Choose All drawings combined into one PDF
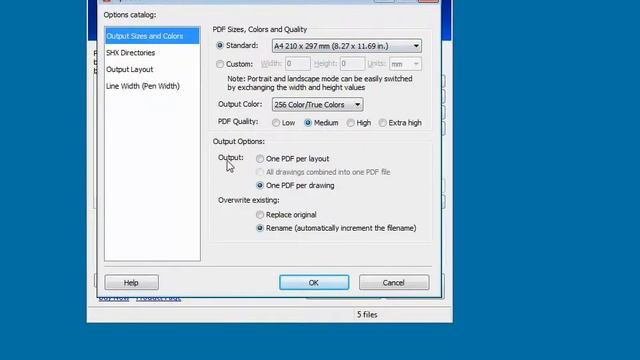Image resolution: width=640 pixels, height=360 pixels. 260,172
